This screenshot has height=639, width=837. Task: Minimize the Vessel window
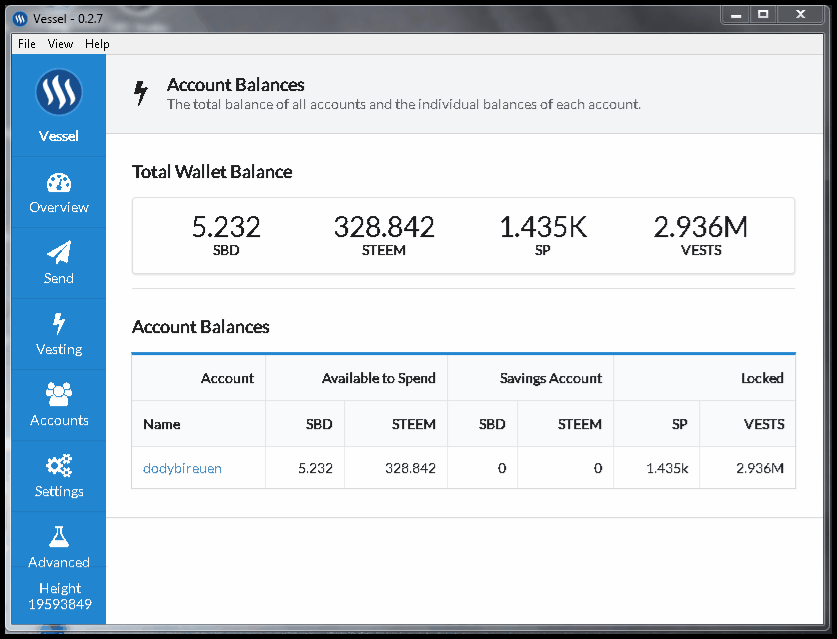point(736,15)
